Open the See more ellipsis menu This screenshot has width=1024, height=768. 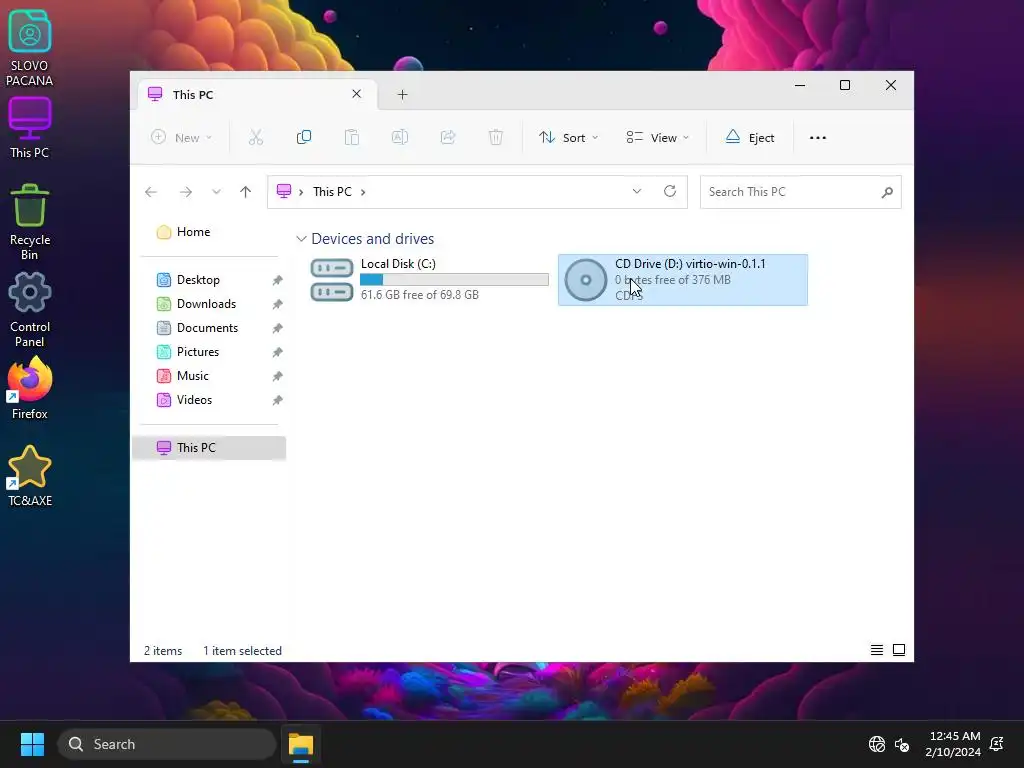point(818,138)
